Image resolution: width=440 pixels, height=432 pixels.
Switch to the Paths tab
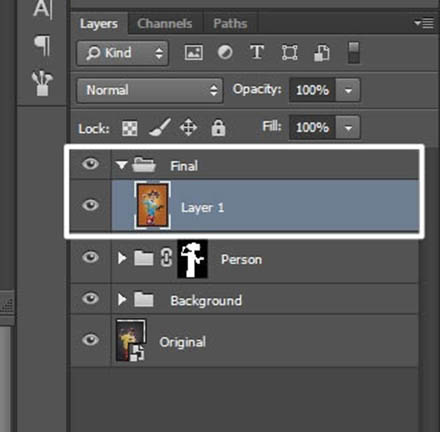click(230, 24)
